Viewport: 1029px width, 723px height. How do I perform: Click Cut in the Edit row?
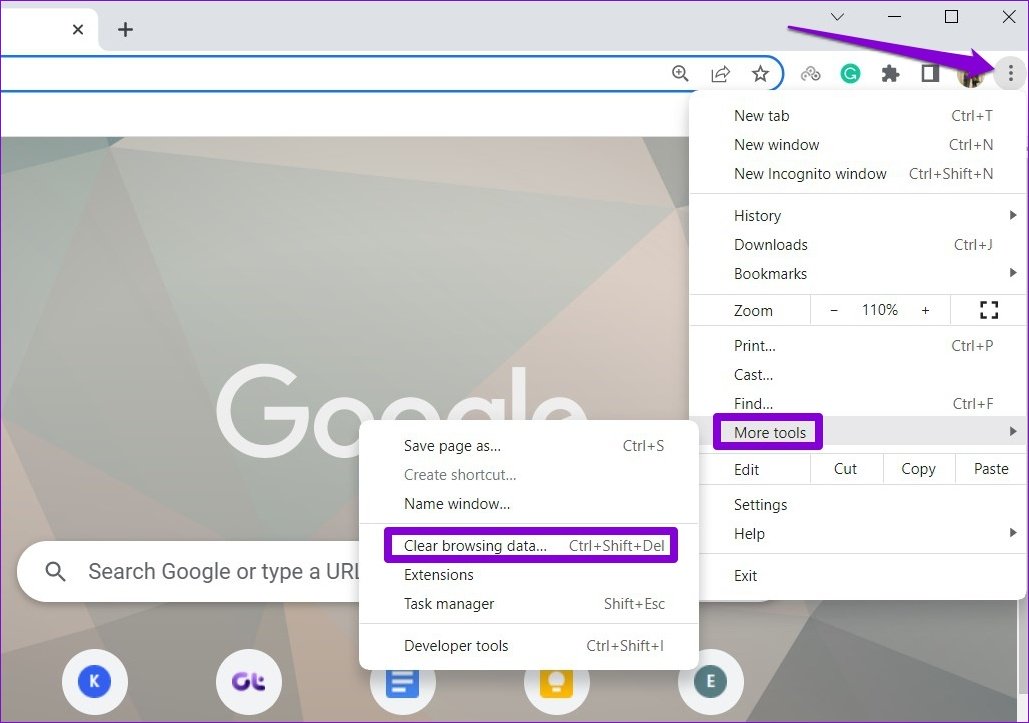click(846, 468)
